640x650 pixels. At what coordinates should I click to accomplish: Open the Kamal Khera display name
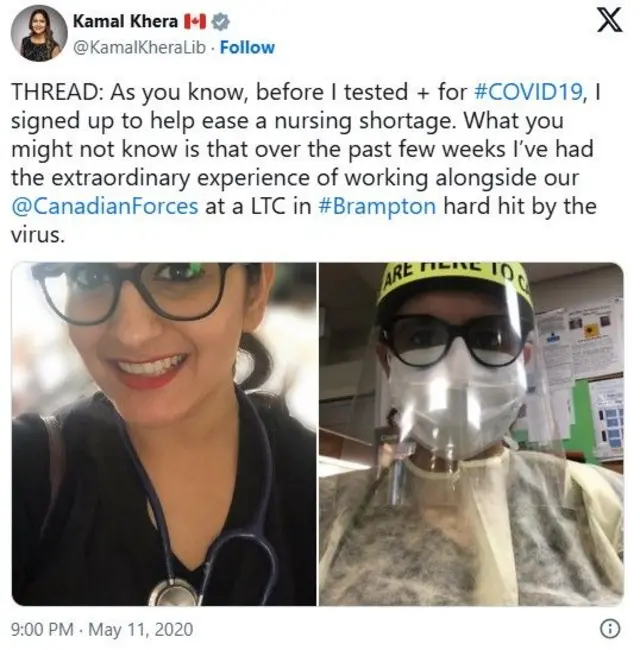(125, 21)
